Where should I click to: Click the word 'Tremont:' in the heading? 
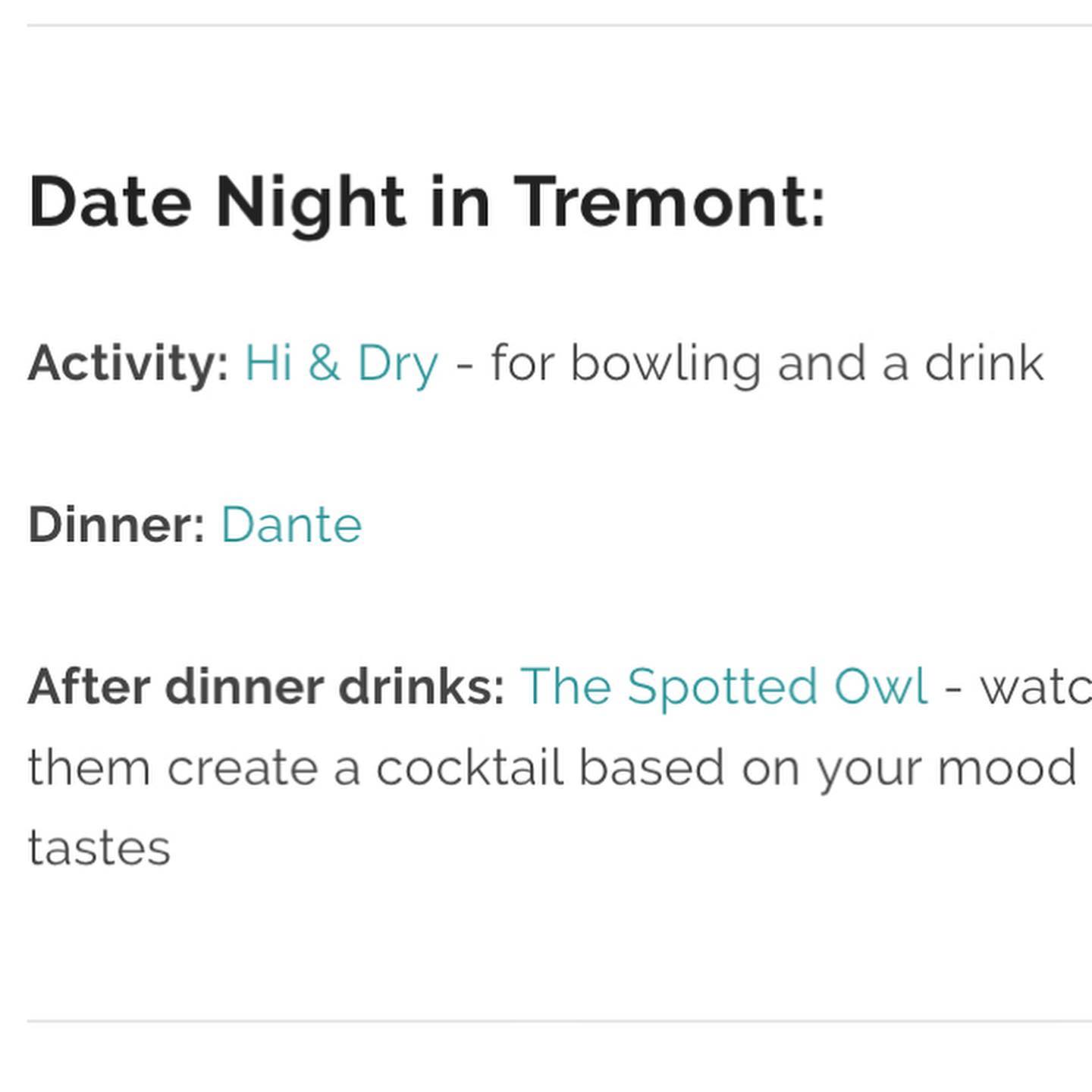point(670,201)
